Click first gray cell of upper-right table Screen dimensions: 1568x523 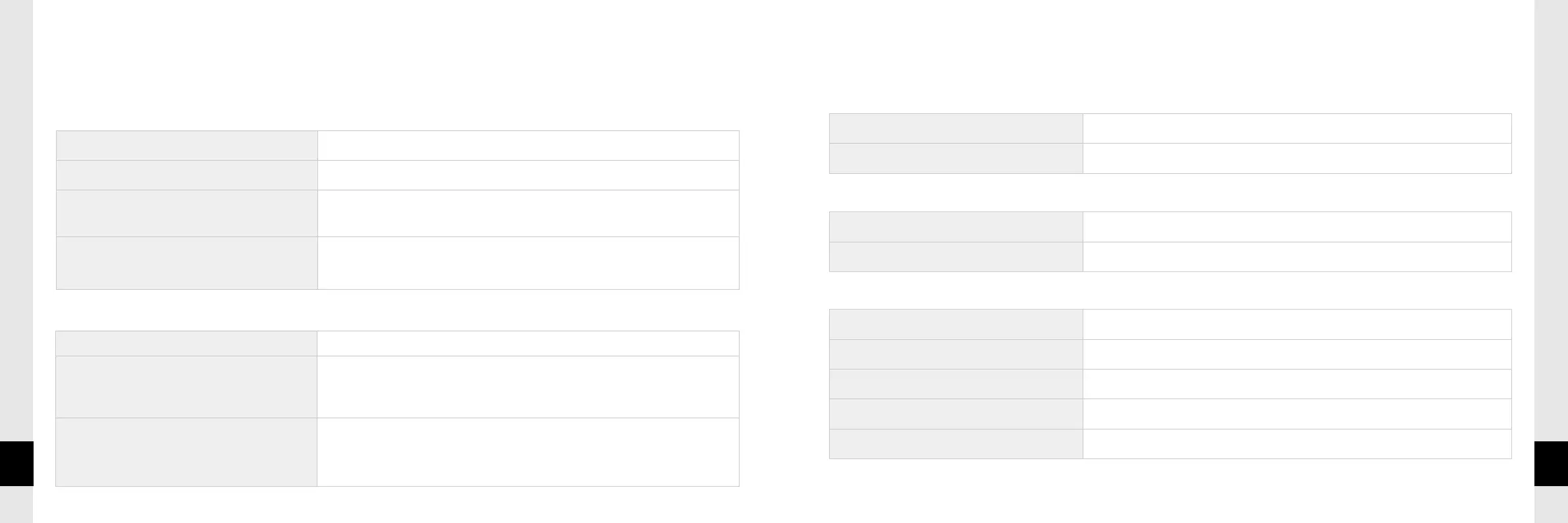pyautogui.click(x=956, y=128)
